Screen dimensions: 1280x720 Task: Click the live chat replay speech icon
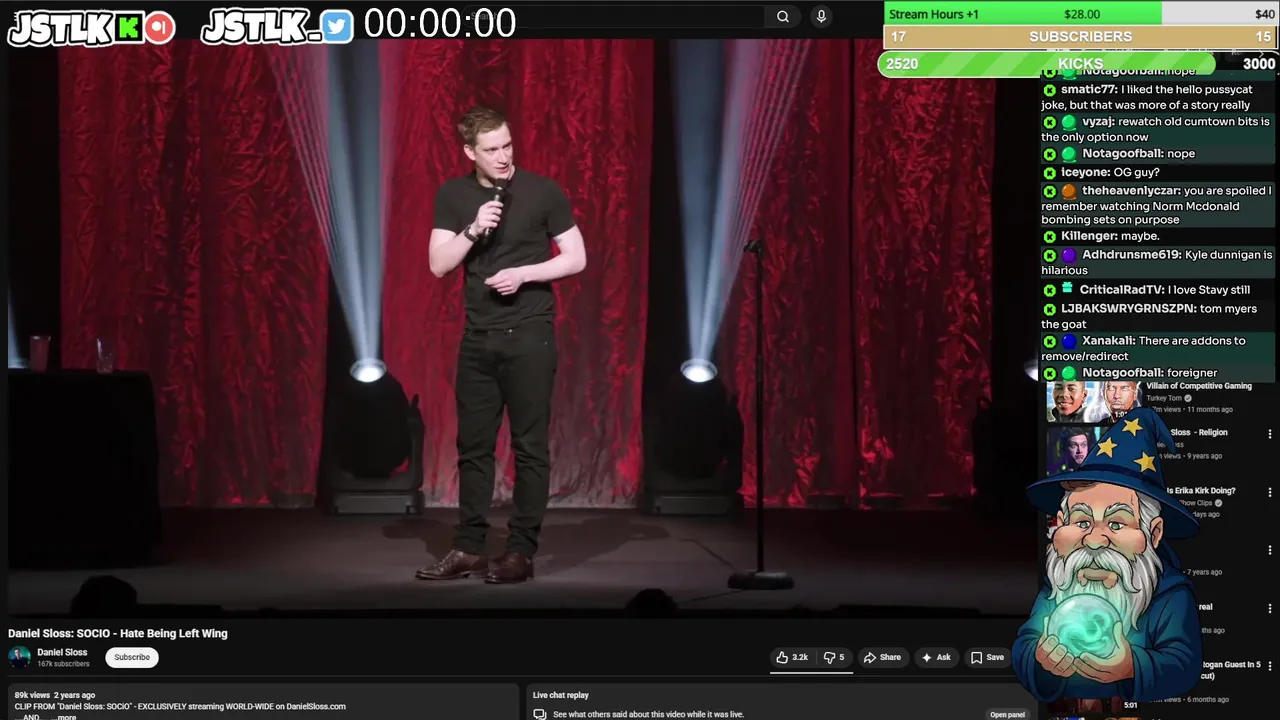tap(540, 714)
